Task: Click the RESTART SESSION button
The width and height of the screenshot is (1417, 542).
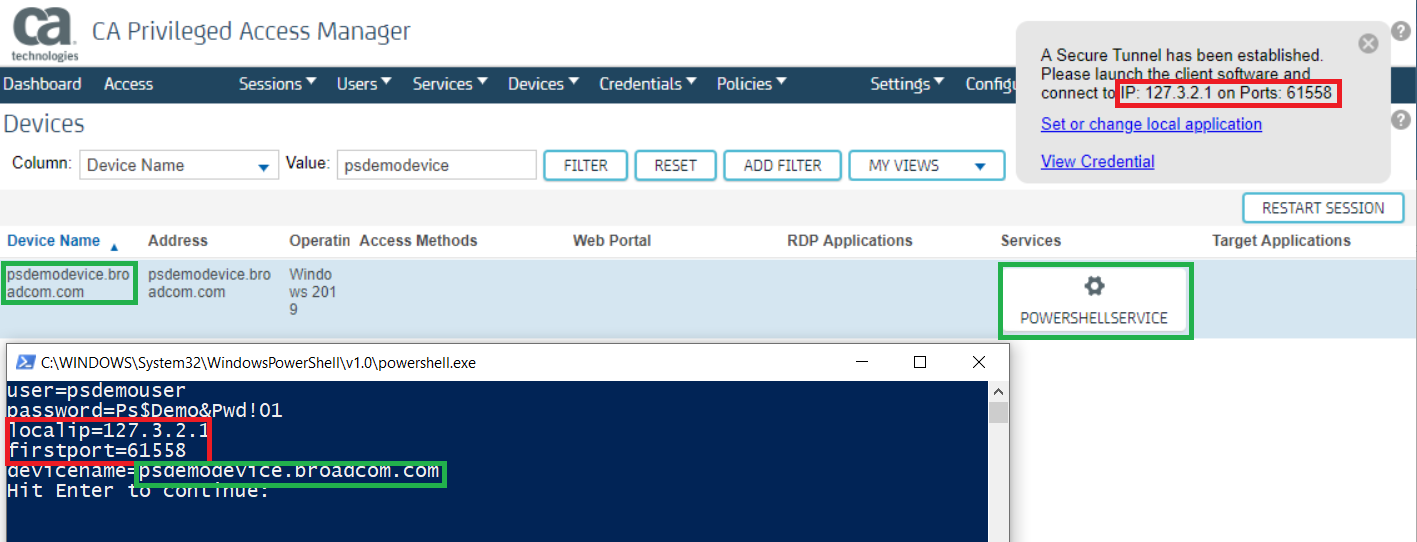Action: 1322,208
